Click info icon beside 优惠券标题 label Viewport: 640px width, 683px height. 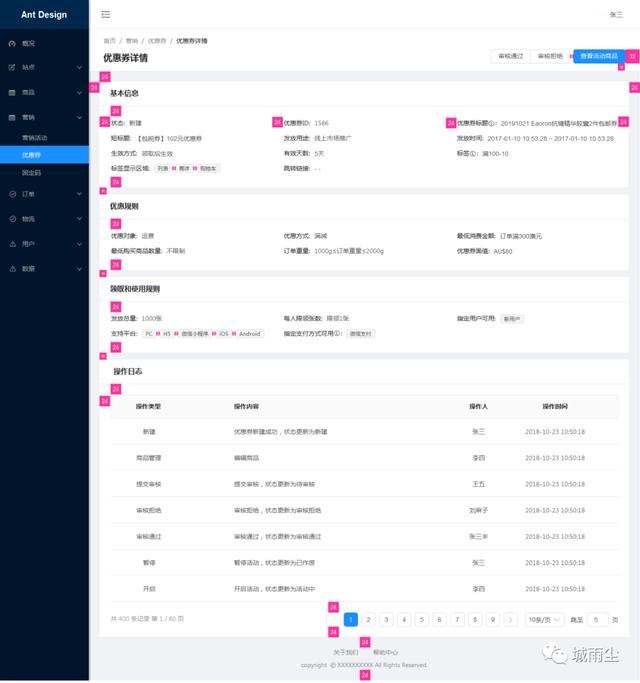pyautogui.click(x=492, y=123)
